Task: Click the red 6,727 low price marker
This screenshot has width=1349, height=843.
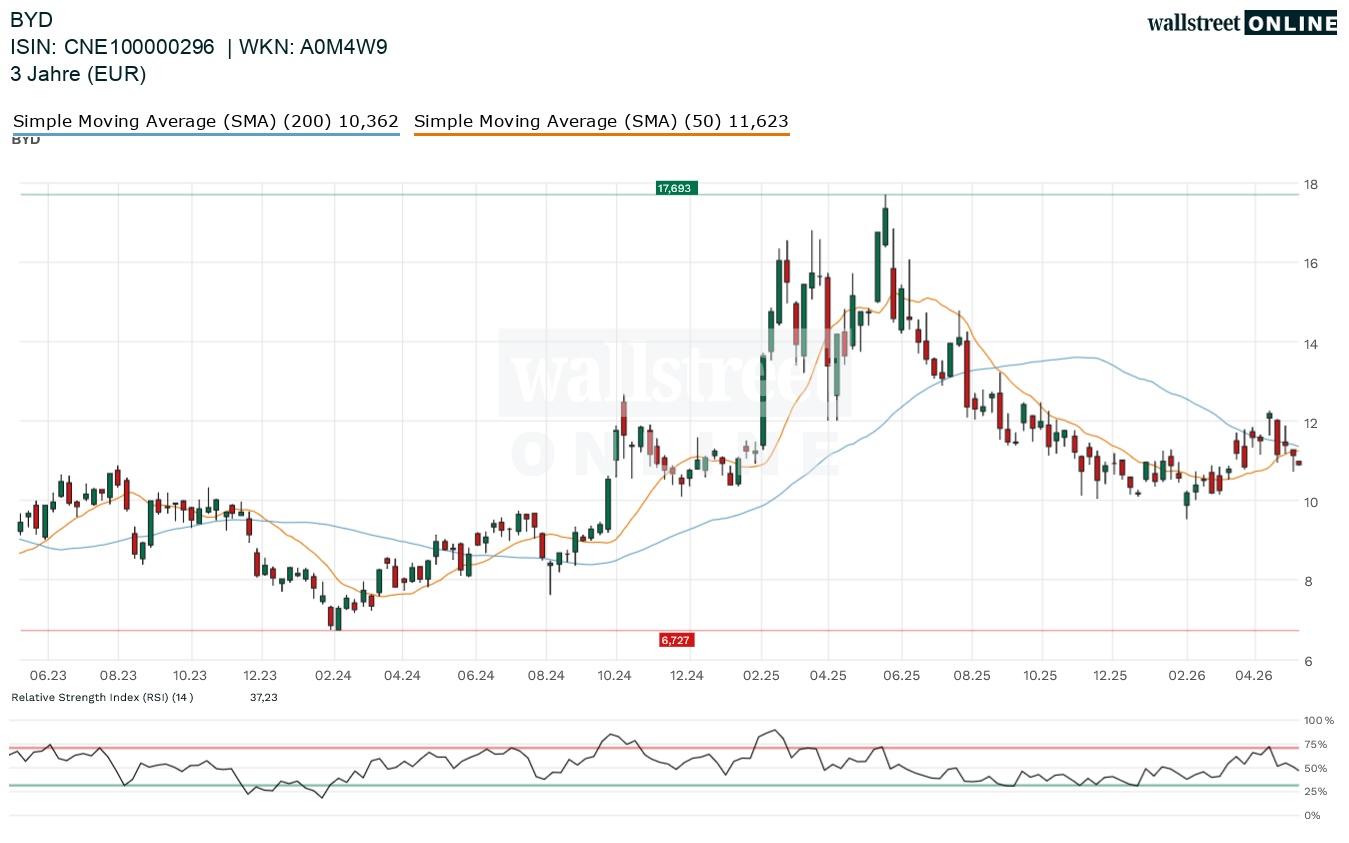Action: 676,639
